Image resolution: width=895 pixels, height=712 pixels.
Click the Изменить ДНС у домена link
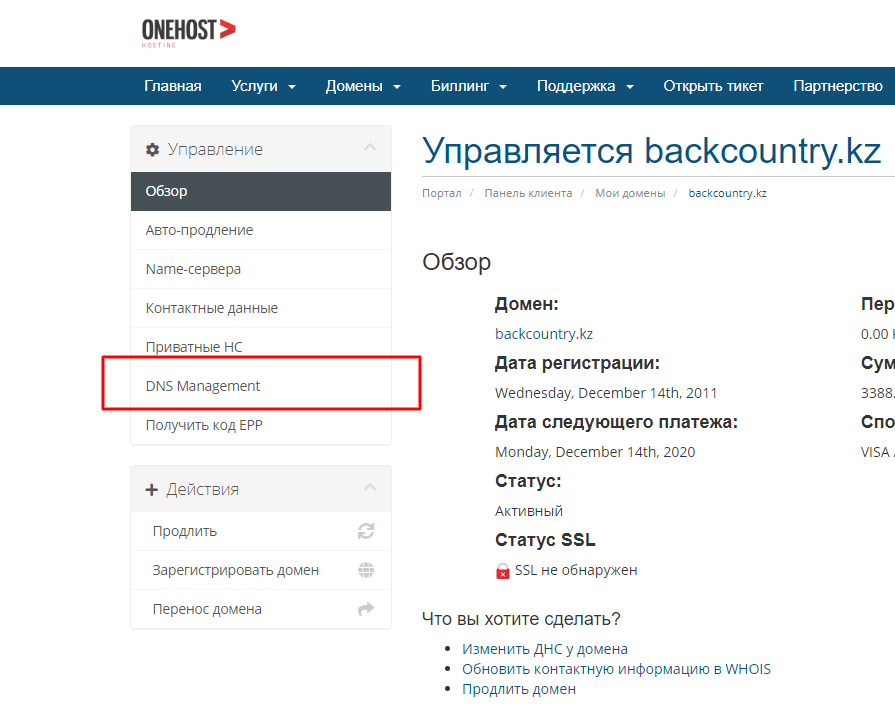coord(545,649)
